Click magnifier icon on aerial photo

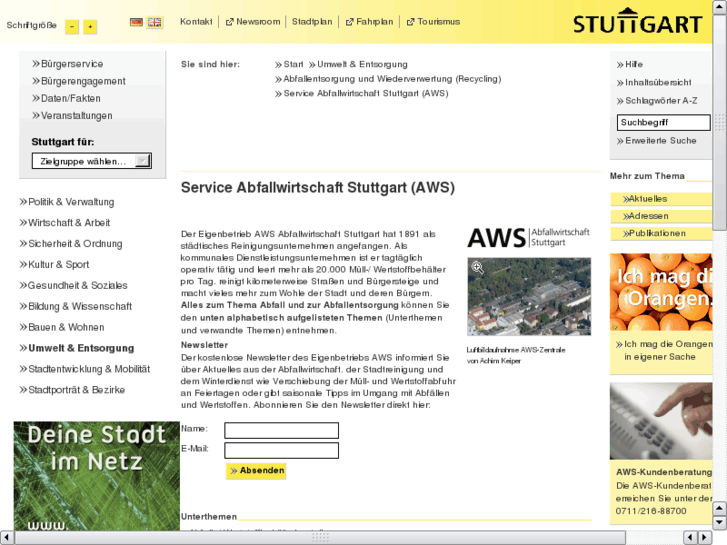point(478,267)
